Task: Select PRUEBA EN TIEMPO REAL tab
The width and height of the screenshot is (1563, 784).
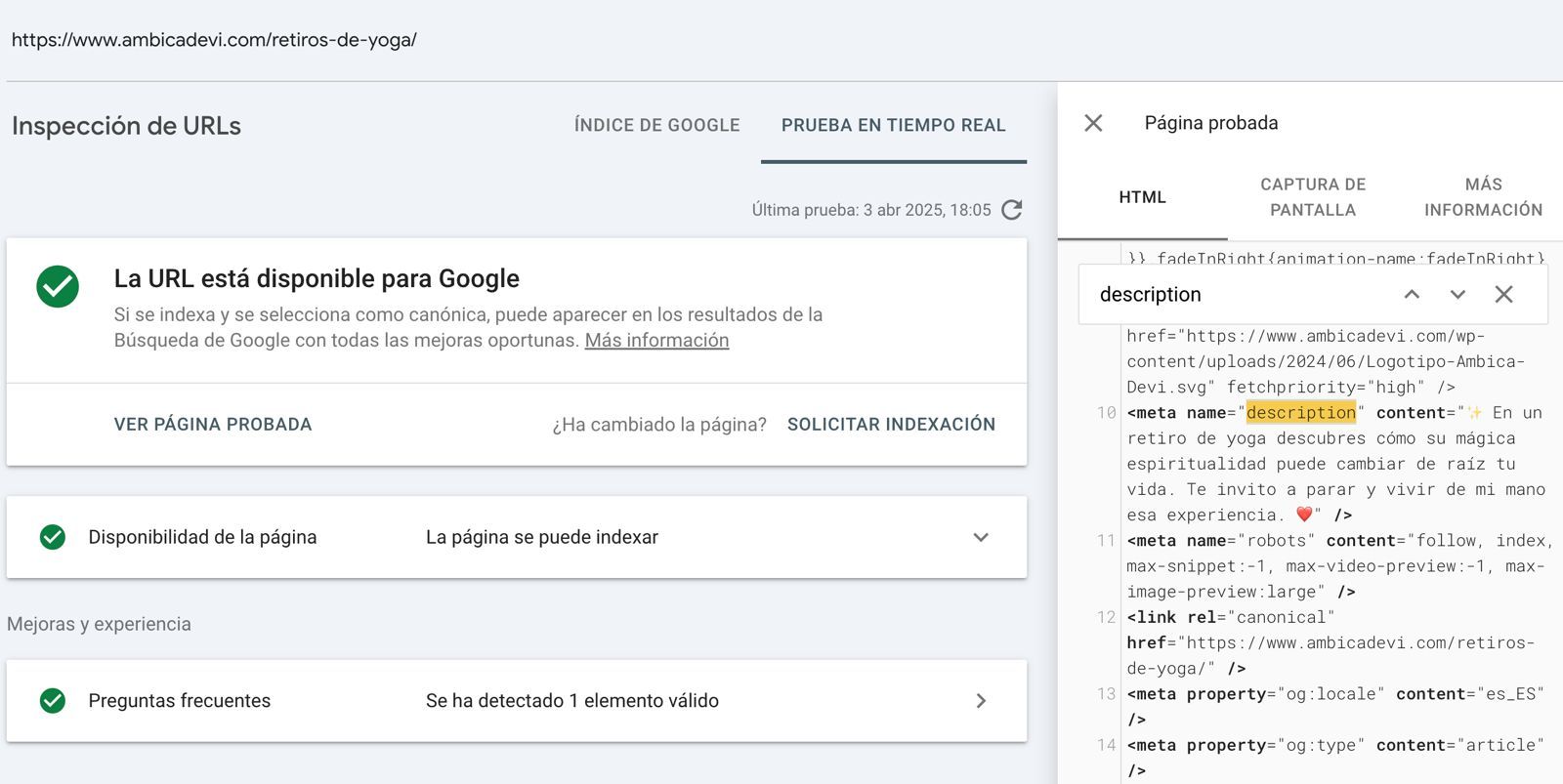Action: pyautogui.click(x=893, y=125)
